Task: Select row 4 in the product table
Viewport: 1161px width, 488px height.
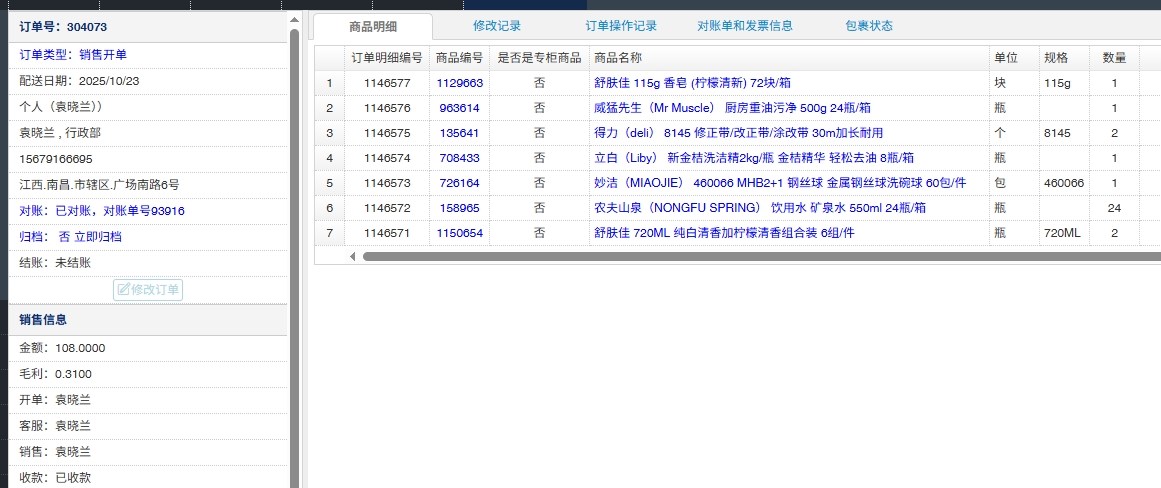Action: click(x=329, y=158)
